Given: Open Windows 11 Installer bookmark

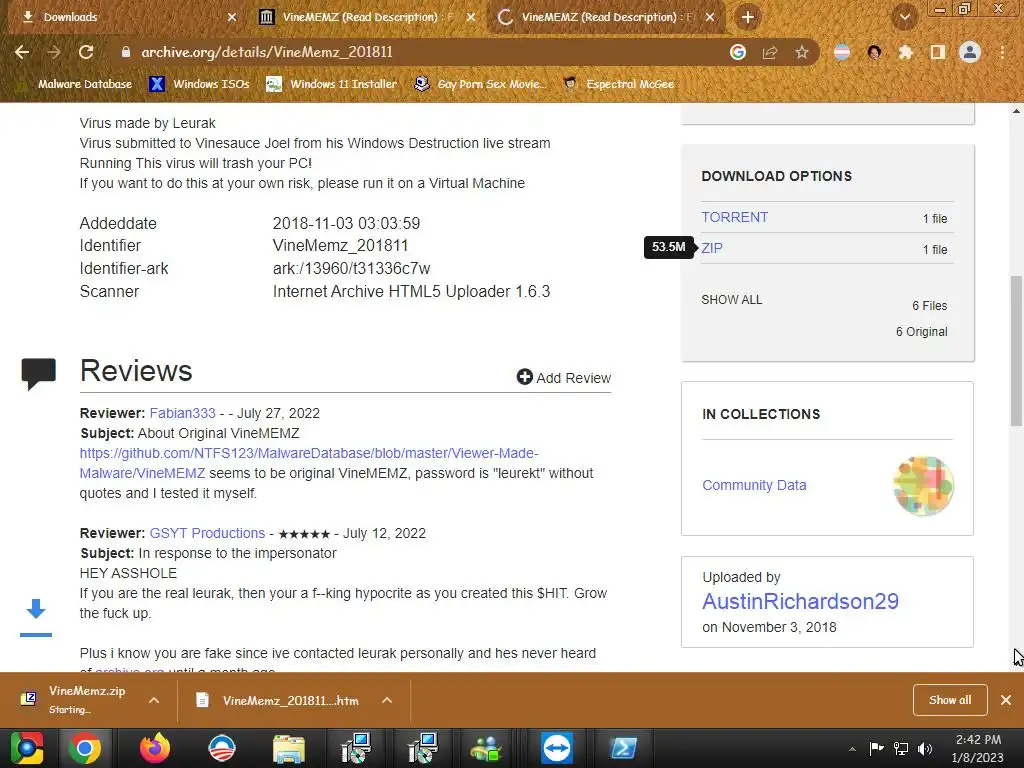Looking at the screenshot, I should click(332, 84).
